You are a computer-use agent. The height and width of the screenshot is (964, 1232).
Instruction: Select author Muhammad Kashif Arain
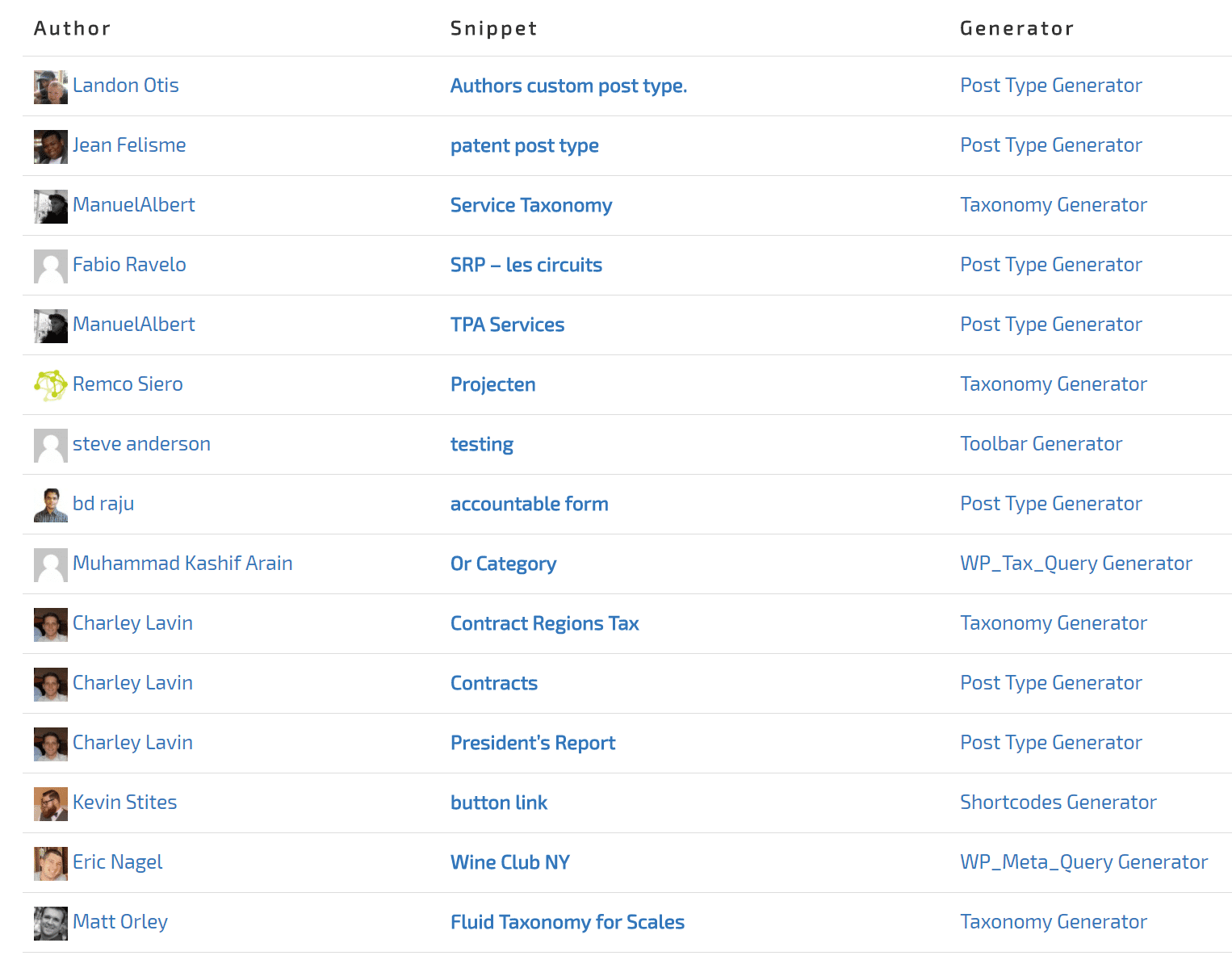coord(182,564)
